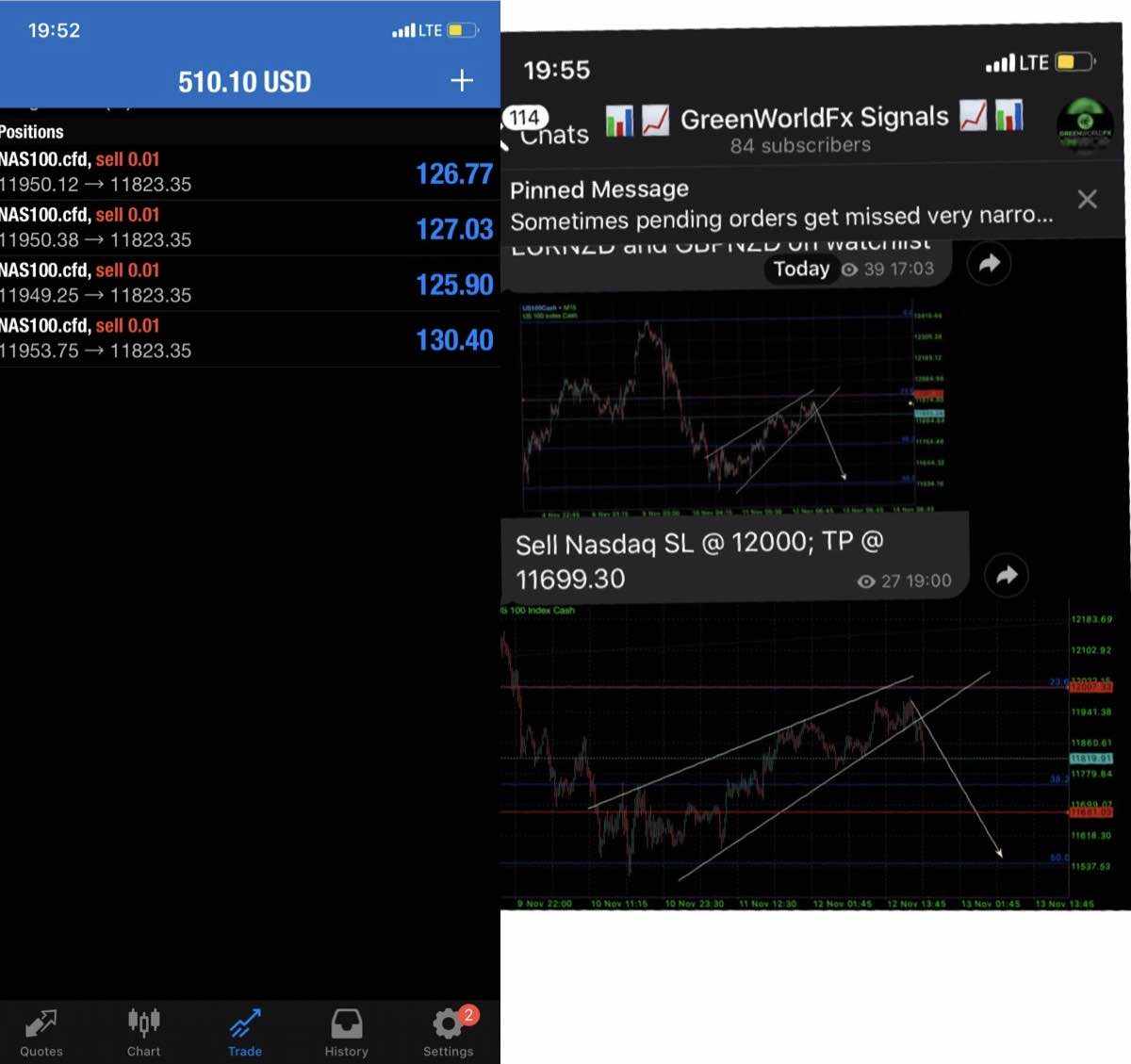Close the pinned message banner
This screenshot has height=1064, width=1131.
click(x=1087, y=199)
